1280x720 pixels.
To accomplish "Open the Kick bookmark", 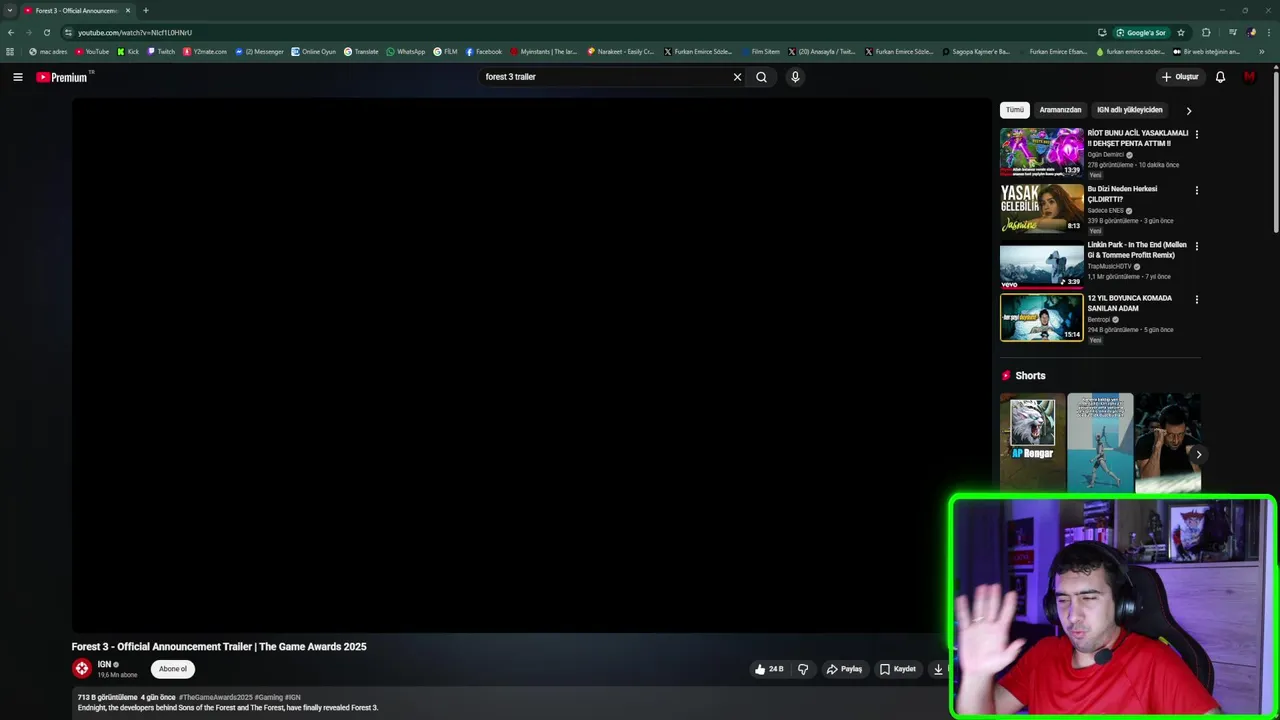I will (x=128, y=52).
